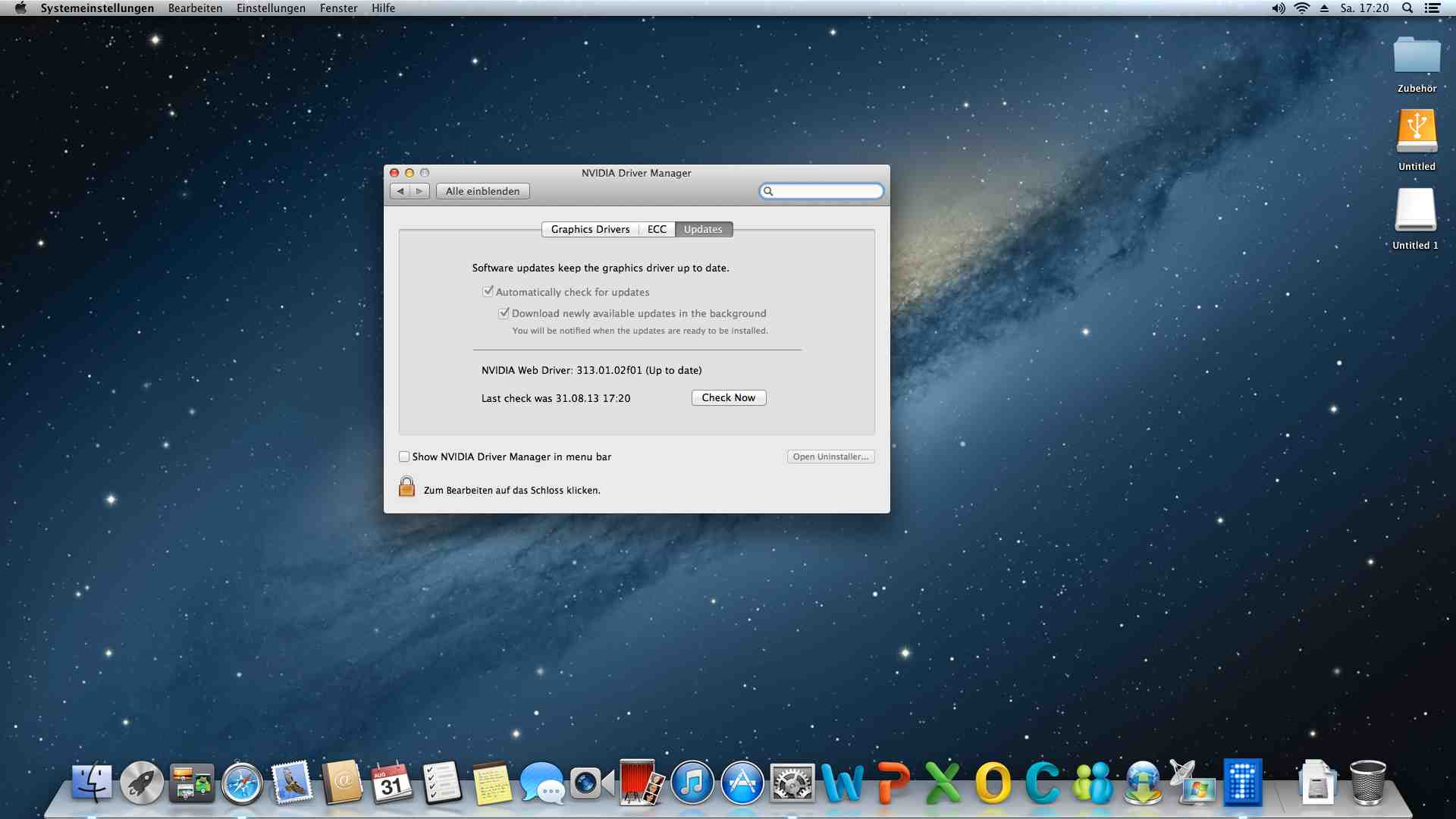This screenshot has width=1456, height=819.
Task: Click the lock icon to allow editing
Action: click(406, 487)
